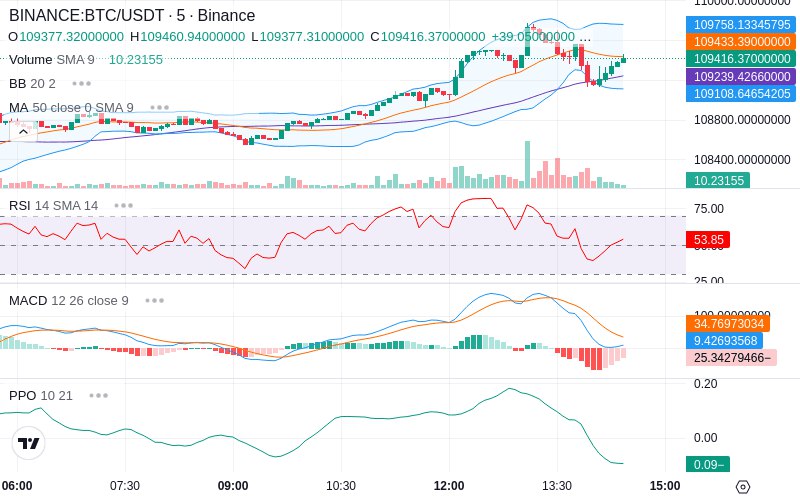This screenshot has height=500, width=800.
Task: Click the tallest green volume bar
Action: coord(528,165)
